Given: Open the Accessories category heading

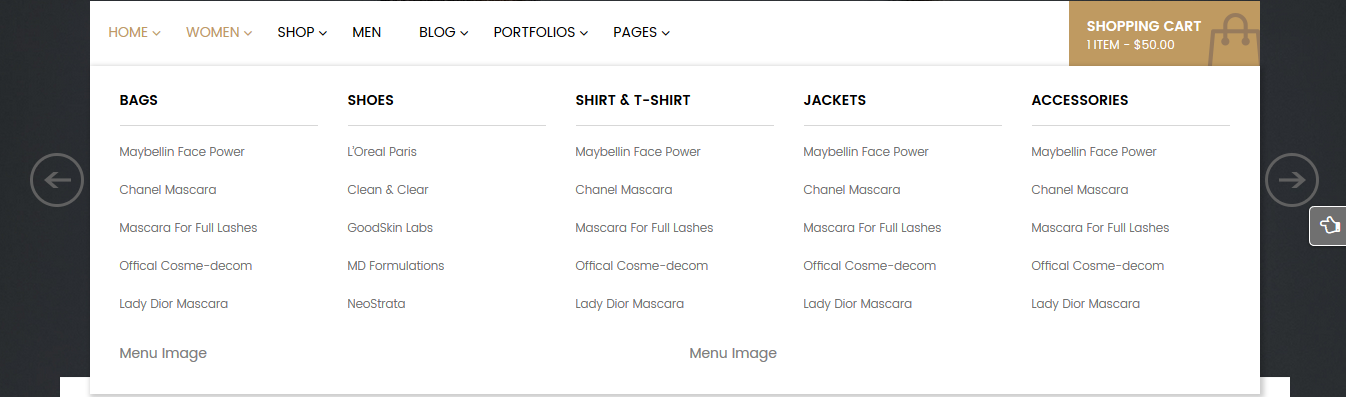Looking at the screenshot, I should pos(1080,100).
